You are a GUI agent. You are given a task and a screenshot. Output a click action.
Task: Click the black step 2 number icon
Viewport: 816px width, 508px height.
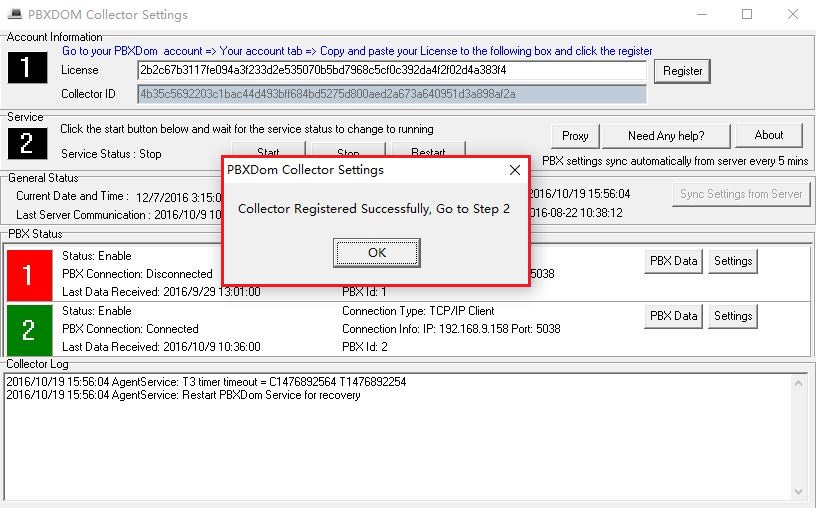coord(27,143)
